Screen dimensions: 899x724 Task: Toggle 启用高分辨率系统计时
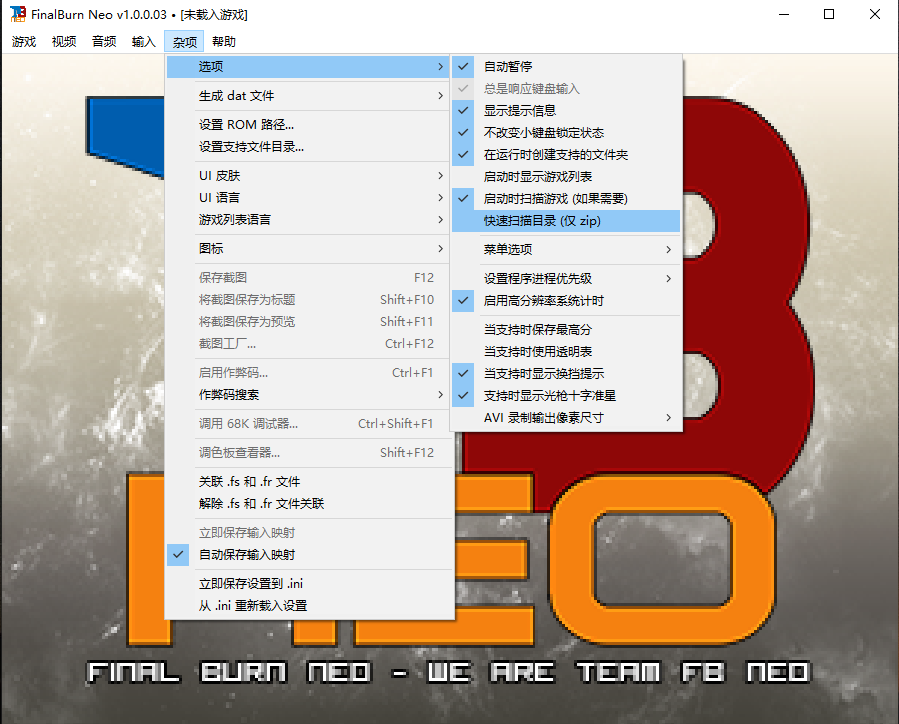tap(566, 300)
